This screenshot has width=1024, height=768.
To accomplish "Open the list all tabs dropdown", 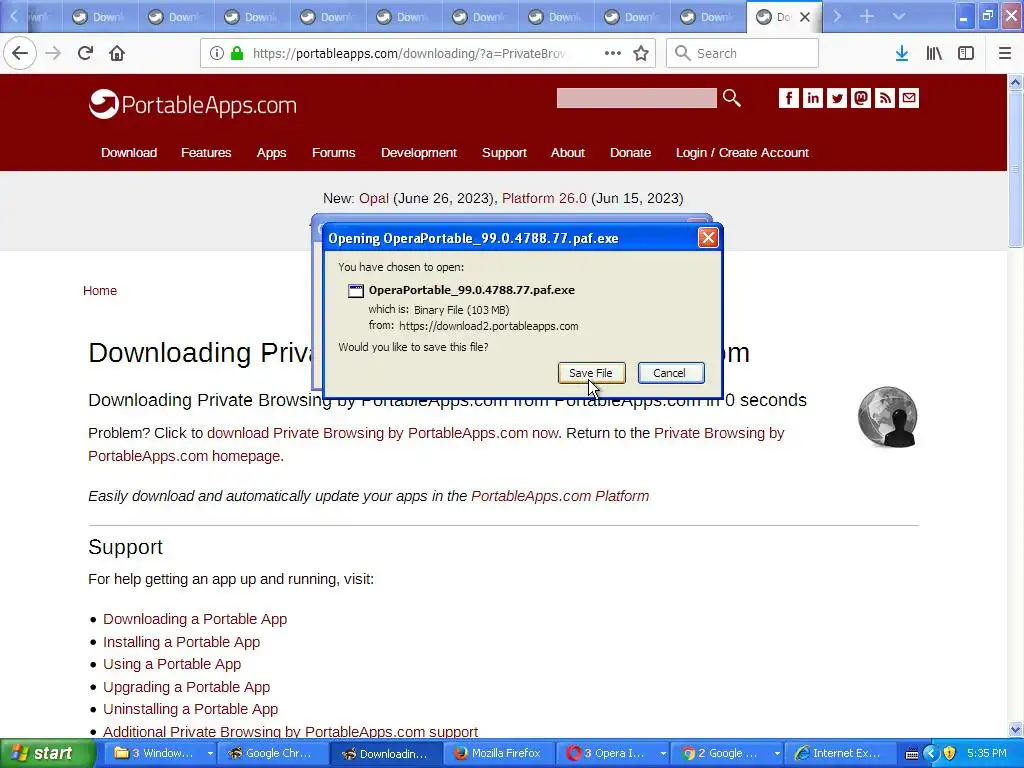I will pos(899,16).
